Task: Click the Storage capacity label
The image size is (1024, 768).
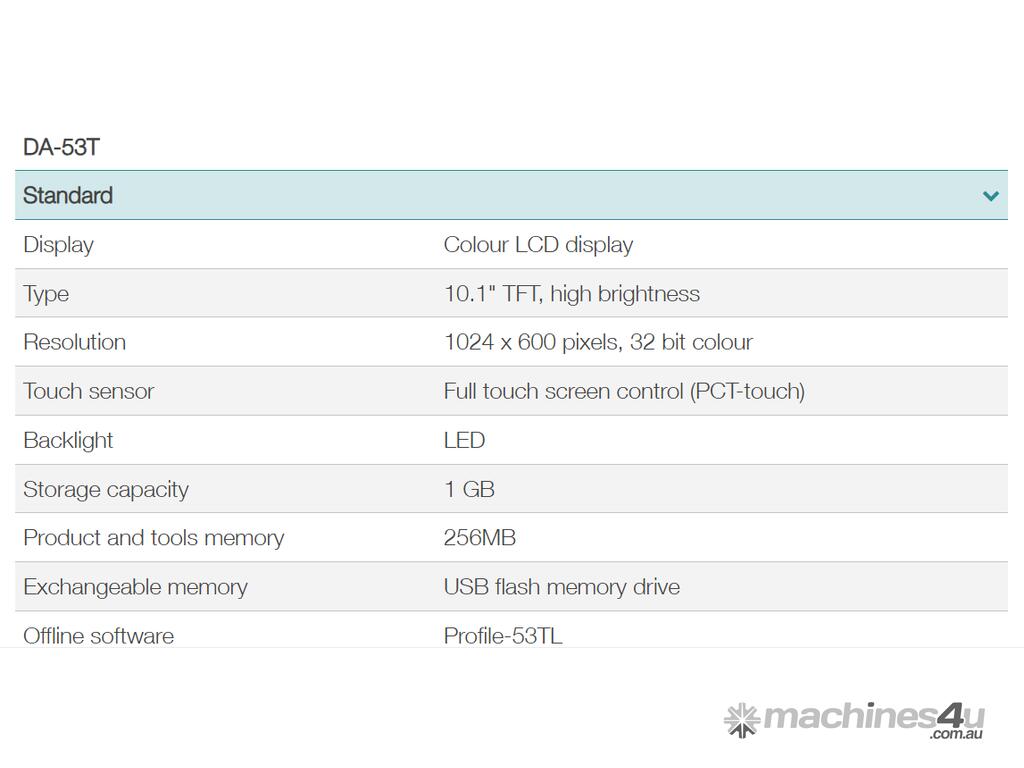Action: pos(105,489)
